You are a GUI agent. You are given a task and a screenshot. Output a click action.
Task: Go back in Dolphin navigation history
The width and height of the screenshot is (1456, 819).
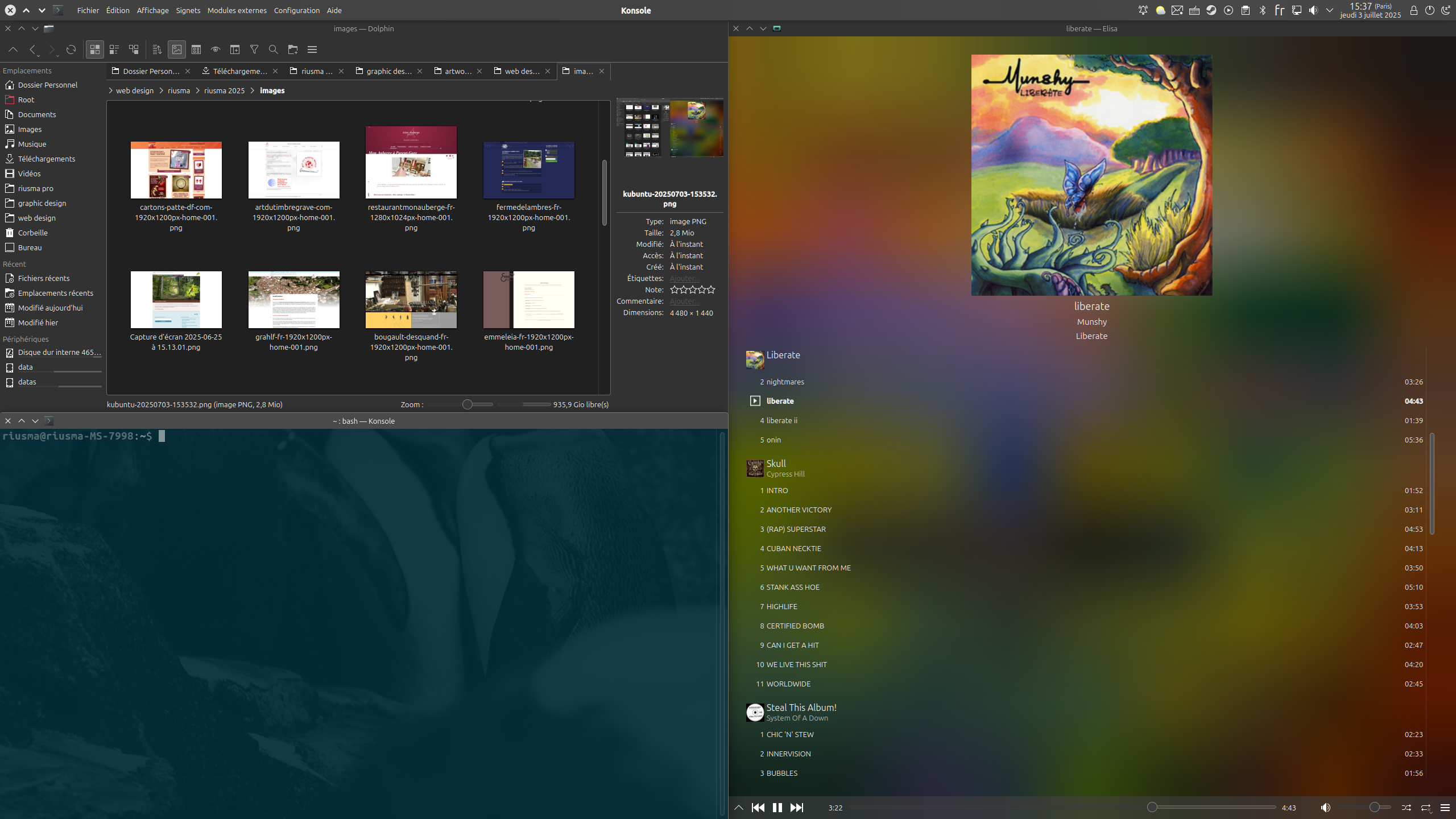tap(32, 49)
